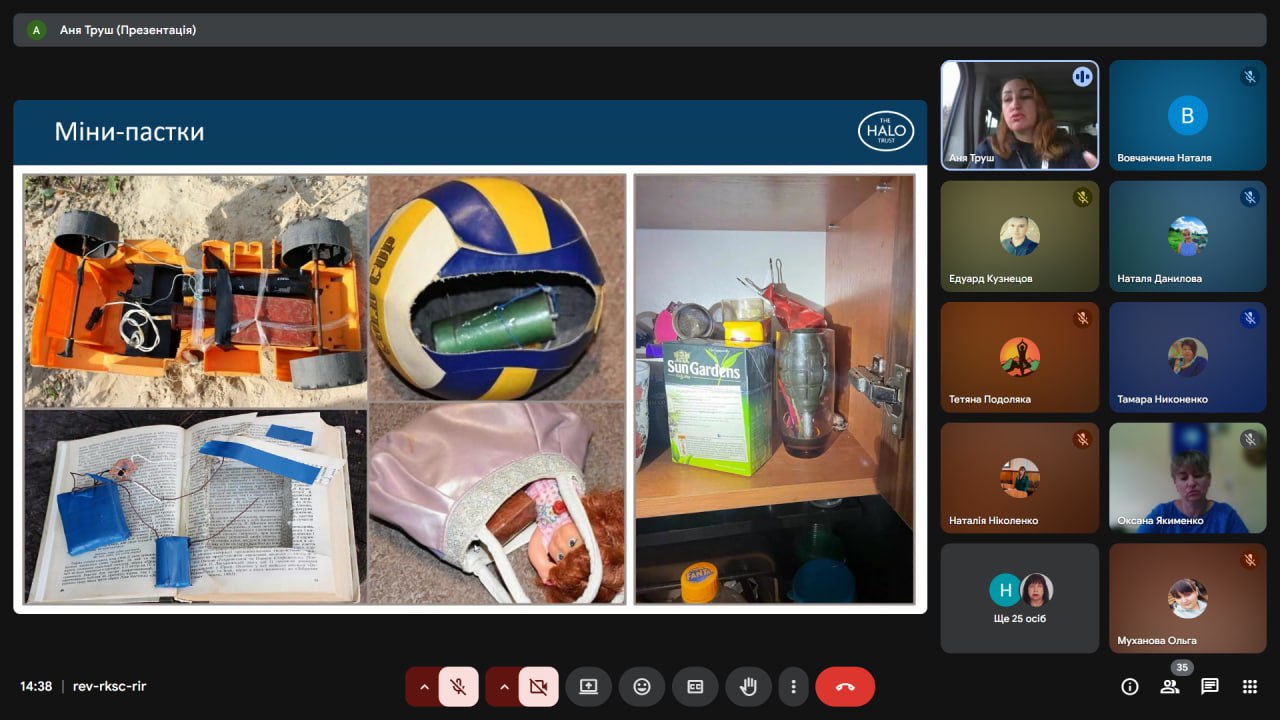This screenshot has height=720, width=1280.
Task: Click the Вовчанчина Наталя participant tile
Action: pyautogui.click(x=1187, y=115)
